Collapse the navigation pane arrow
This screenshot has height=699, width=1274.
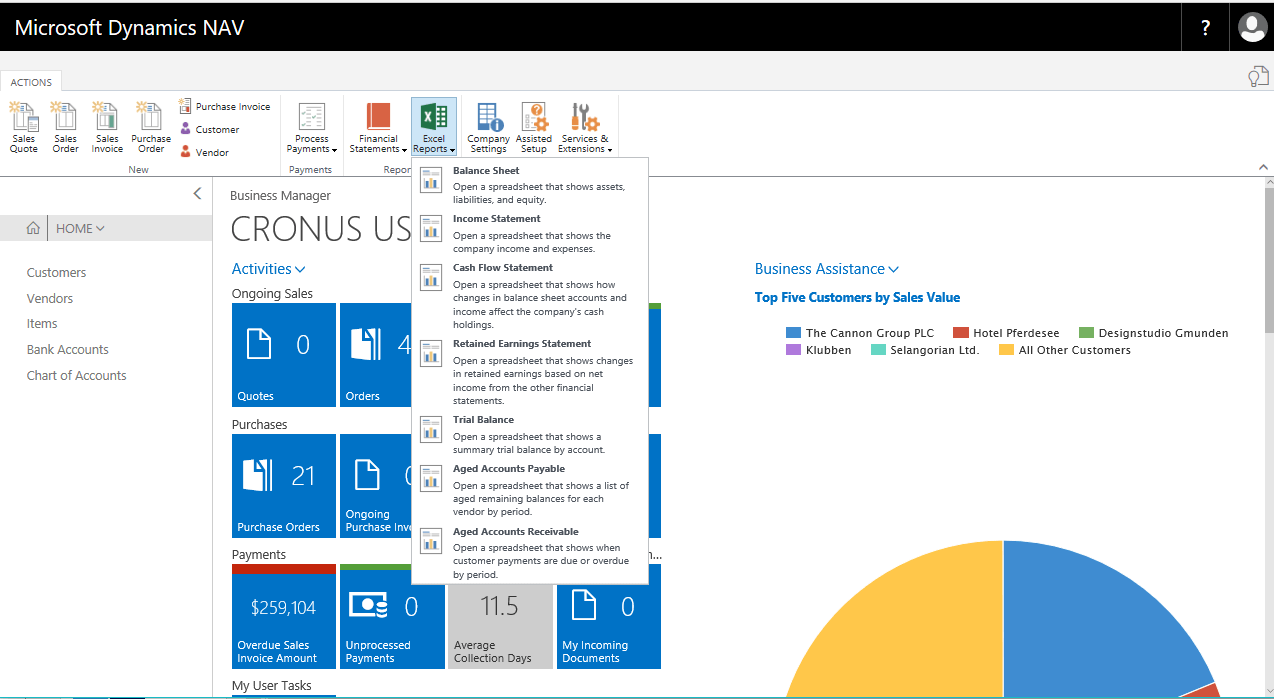197,193
